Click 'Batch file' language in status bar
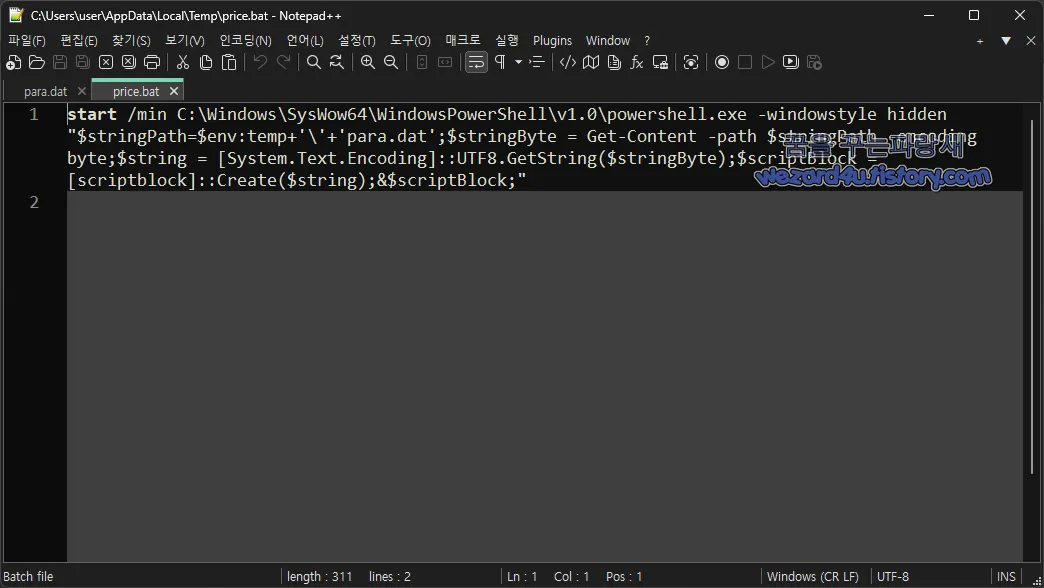Image resolution: width=1044 pixels, height=588 pixels. pos(28,577)
